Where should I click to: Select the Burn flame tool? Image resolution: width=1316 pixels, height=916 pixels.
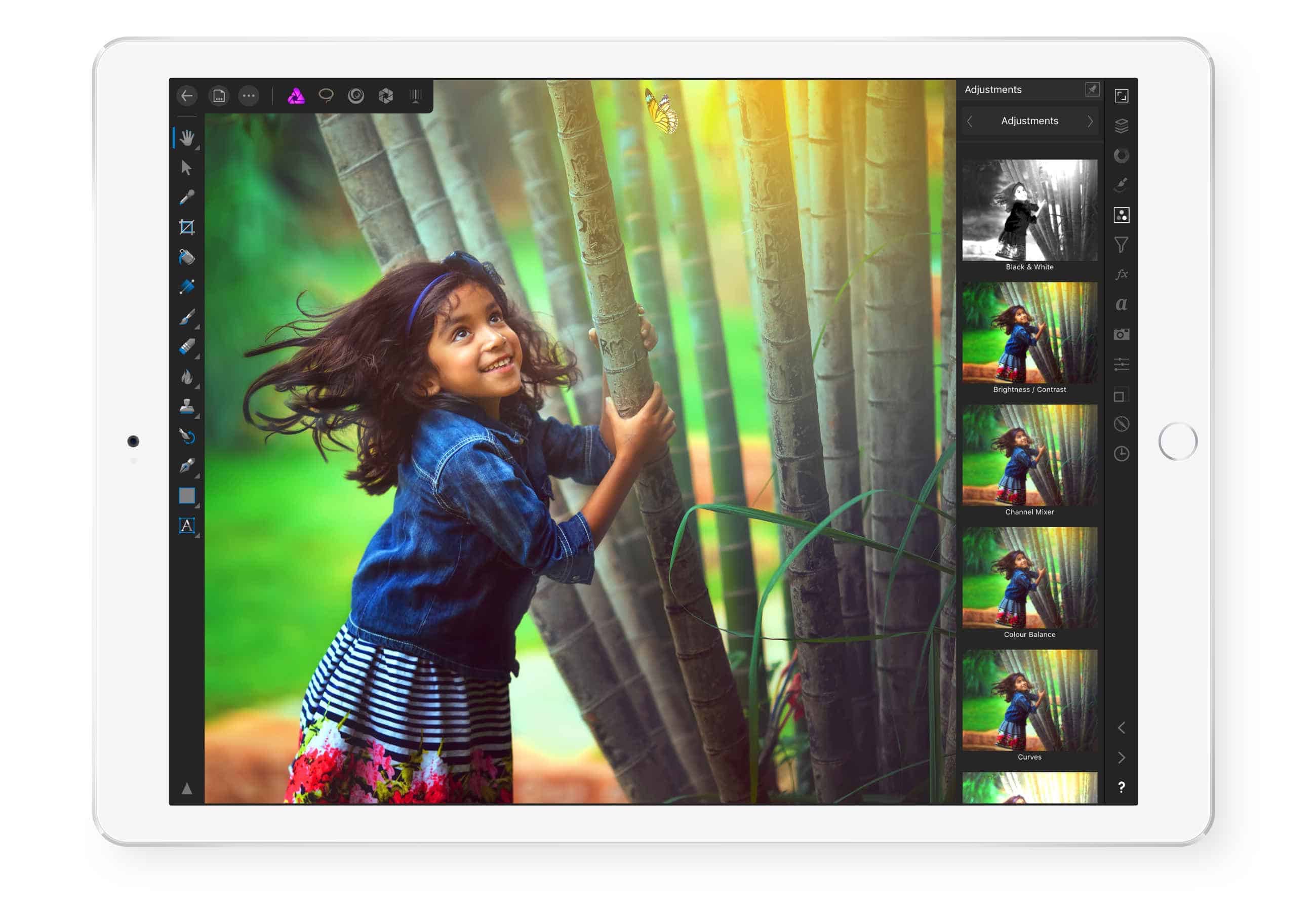[x=187, y=377]
